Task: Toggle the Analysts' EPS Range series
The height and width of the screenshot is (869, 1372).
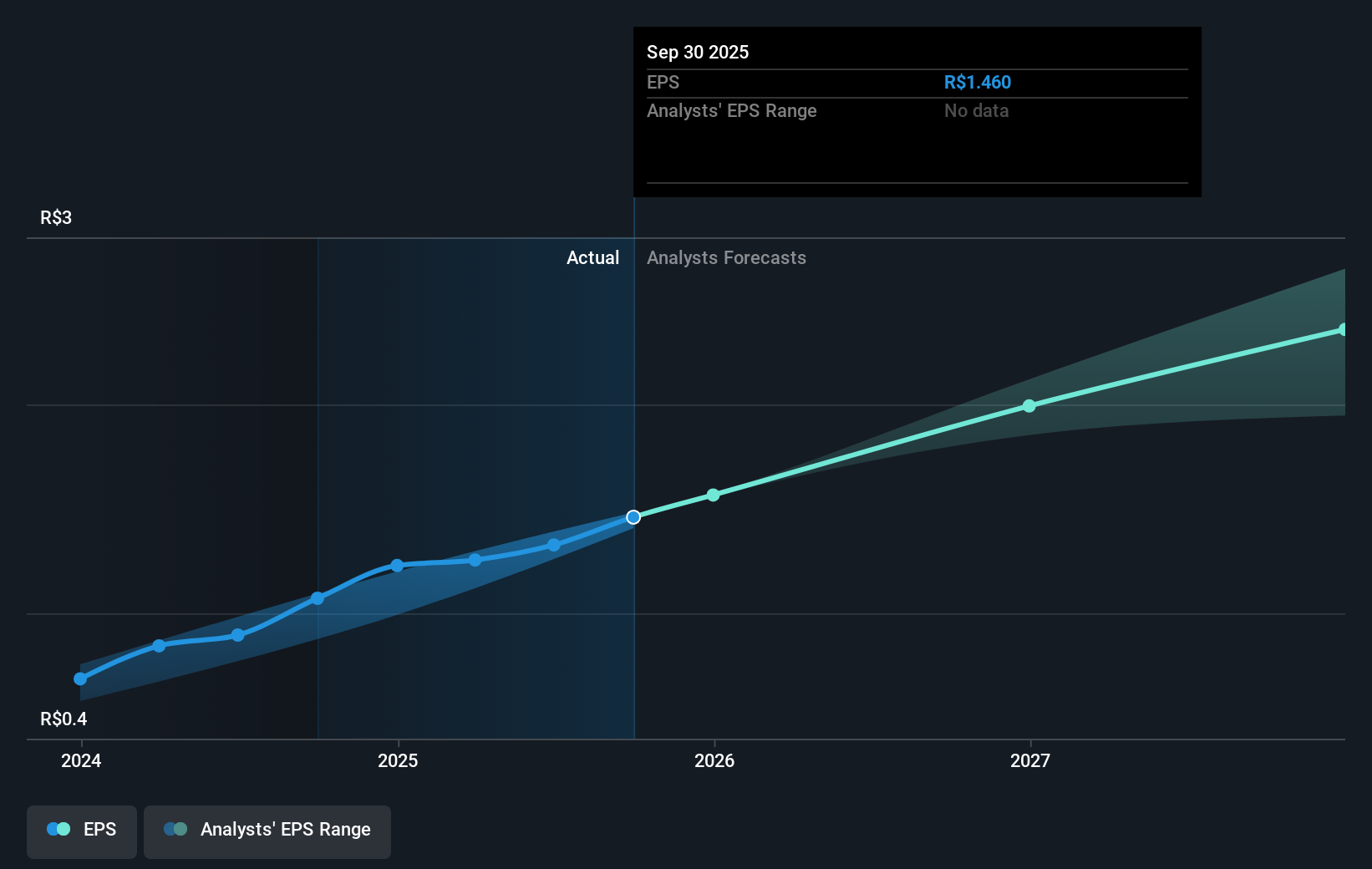Action: 267,831
